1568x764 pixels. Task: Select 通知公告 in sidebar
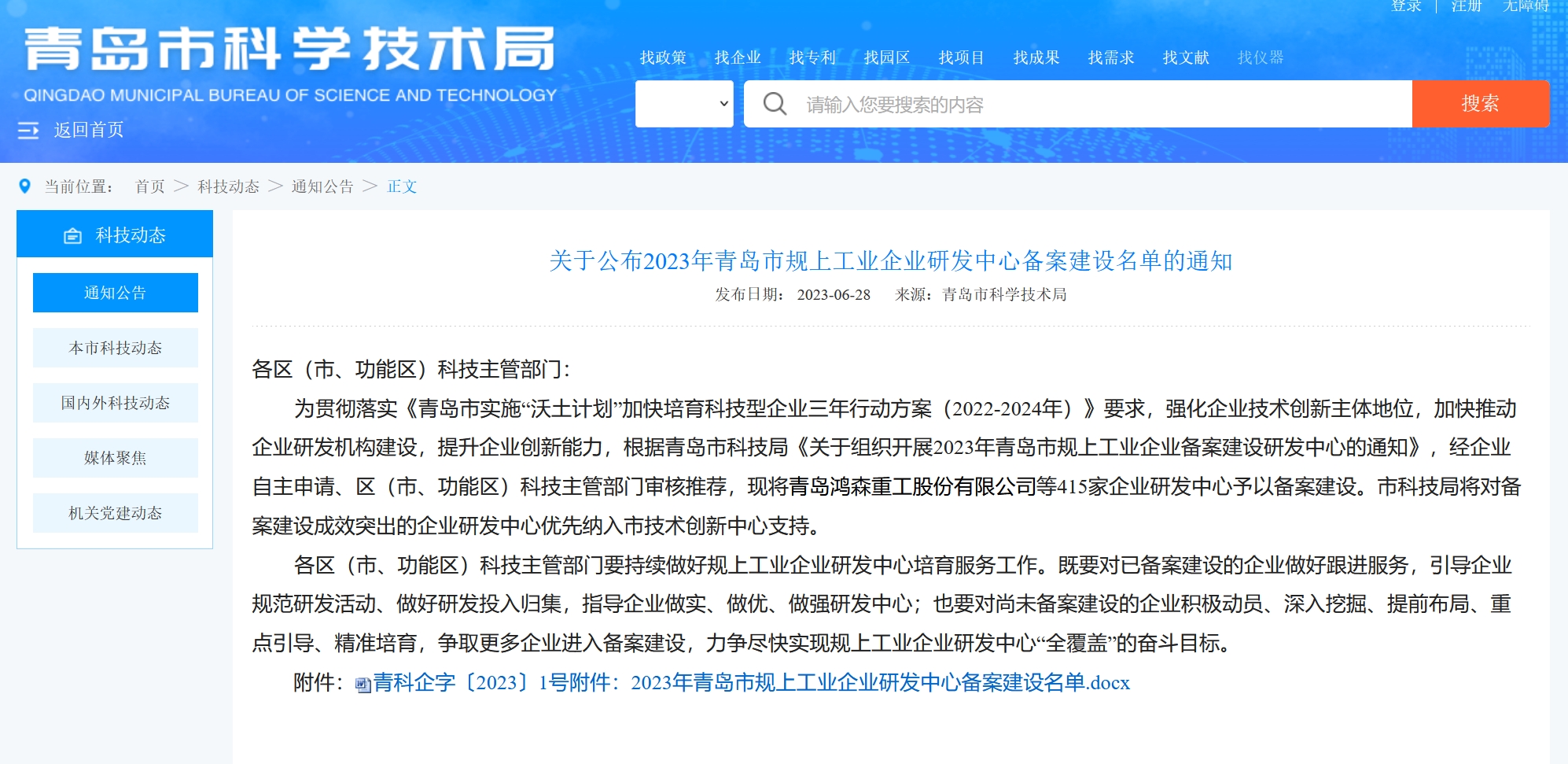pyautogui.click(x=116, y=293)
